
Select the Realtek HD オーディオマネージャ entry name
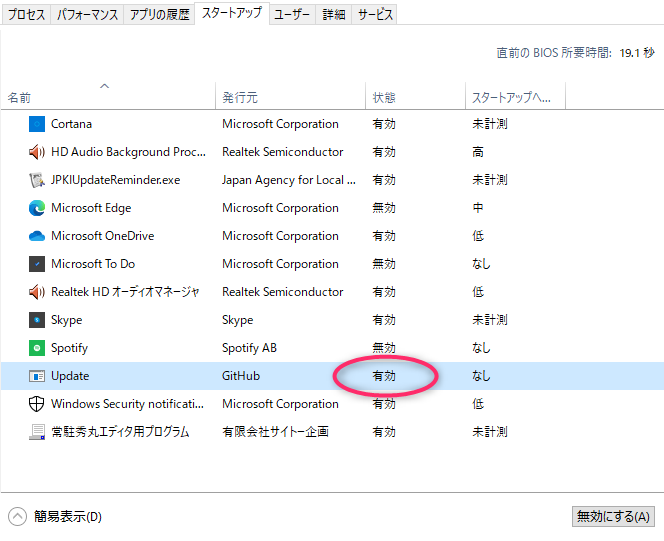[x=125, y=292]
